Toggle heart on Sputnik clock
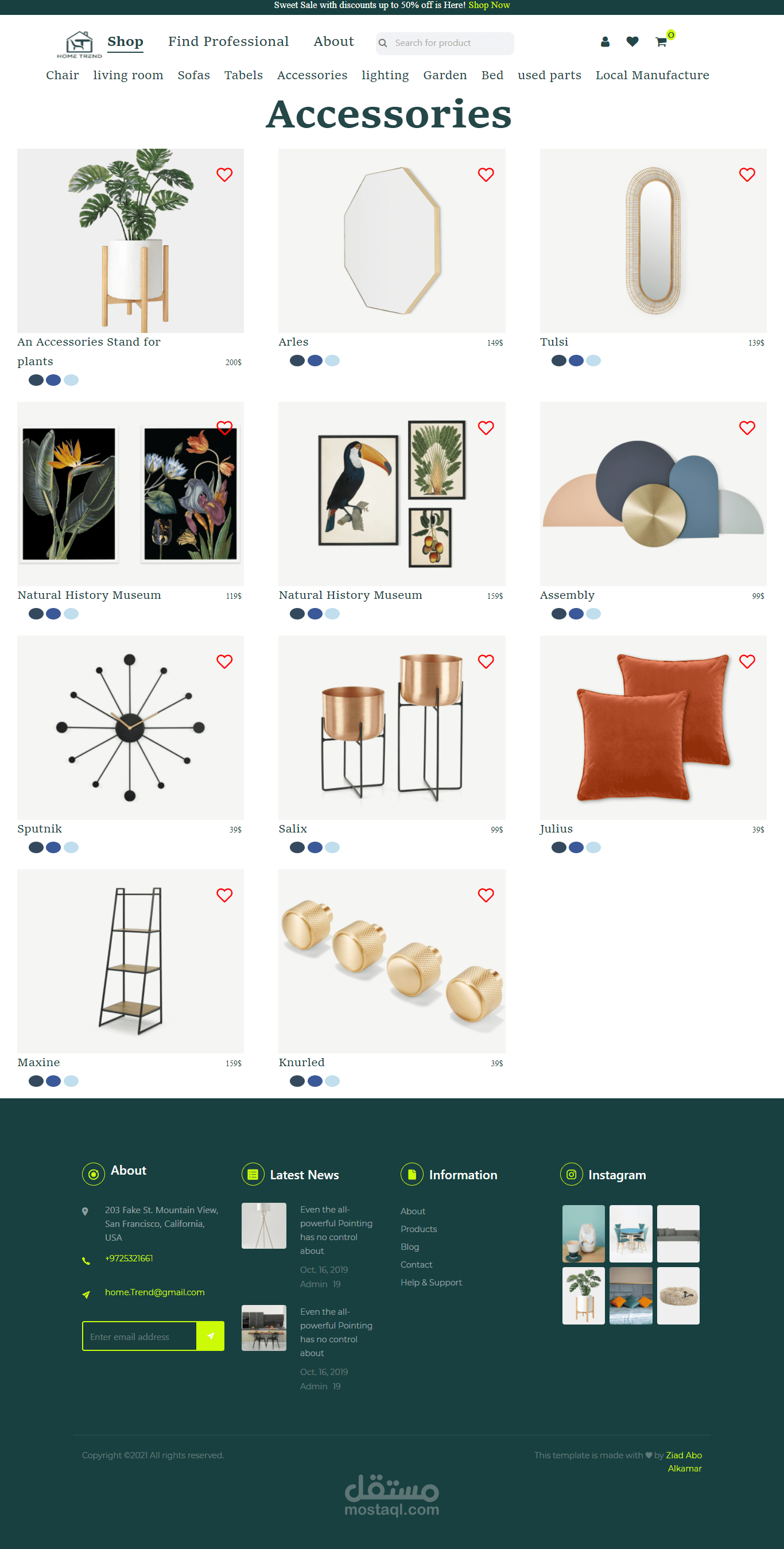Image resolution: width=784 pixels, height=1549 pixels. click(224, 661)
